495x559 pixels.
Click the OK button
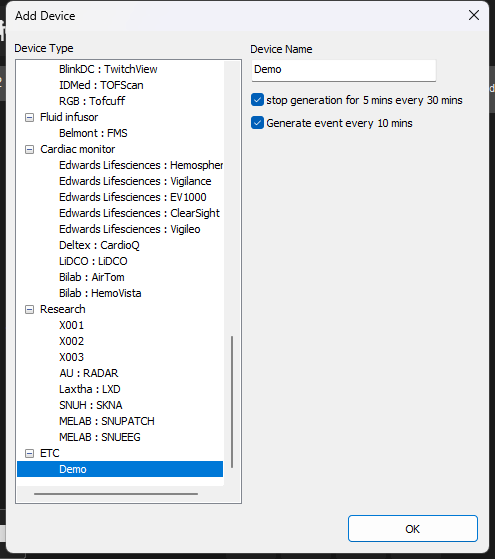point(413,528)
